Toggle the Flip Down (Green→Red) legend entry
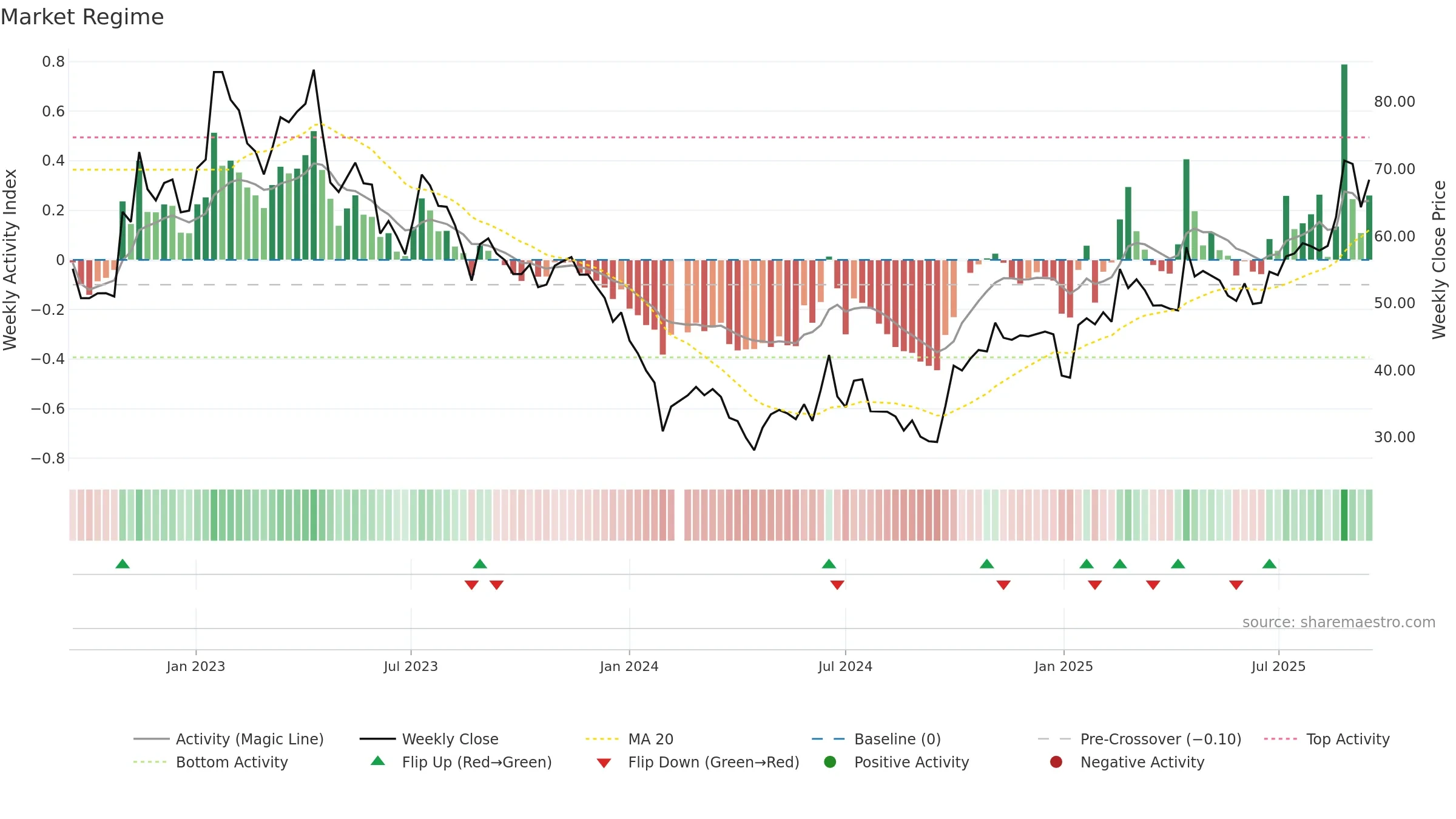Screen dimensions: 1456x819 pyautogui.click(x=698, y=762)
